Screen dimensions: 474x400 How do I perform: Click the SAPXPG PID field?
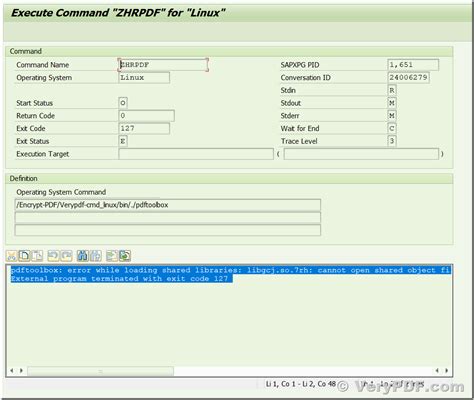413,65
